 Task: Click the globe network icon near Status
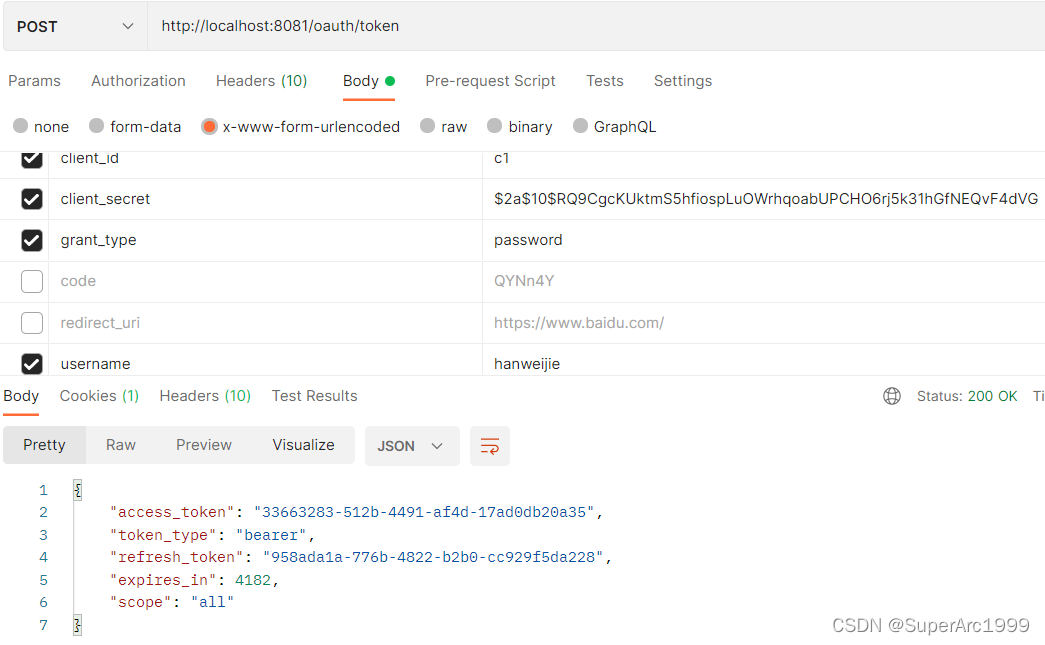pos(892,396)
